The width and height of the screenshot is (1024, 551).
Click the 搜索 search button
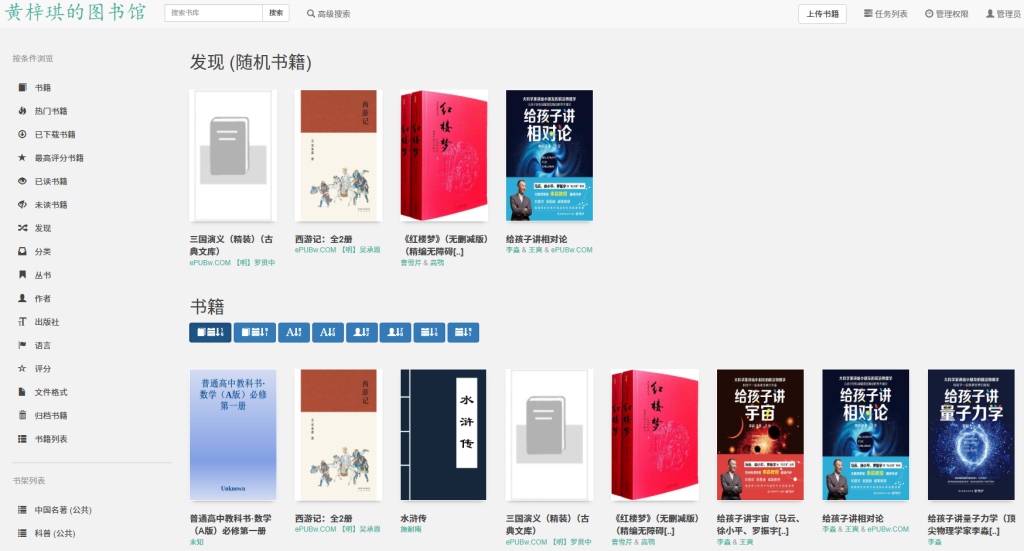coord(276,13)
